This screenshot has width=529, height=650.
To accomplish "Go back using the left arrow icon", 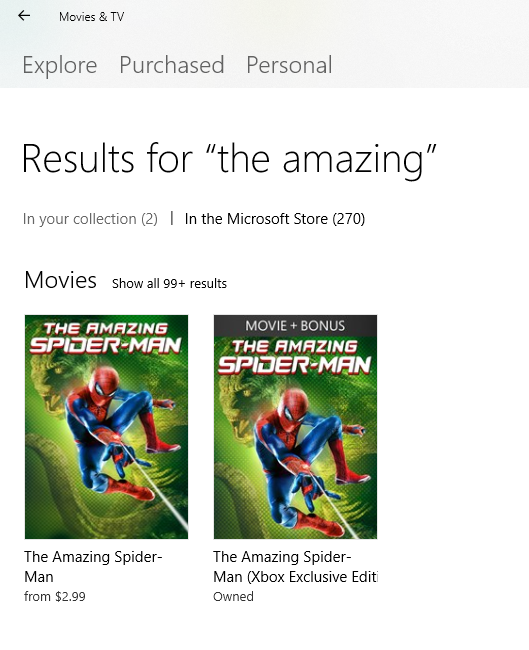I will [24, 16].
